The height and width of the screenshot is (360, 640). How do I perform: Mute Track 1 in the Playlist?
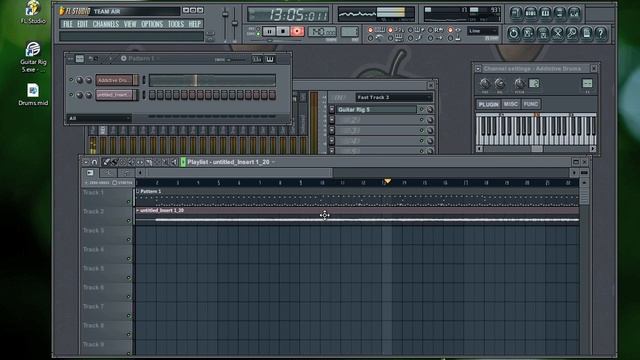[129, 202]
